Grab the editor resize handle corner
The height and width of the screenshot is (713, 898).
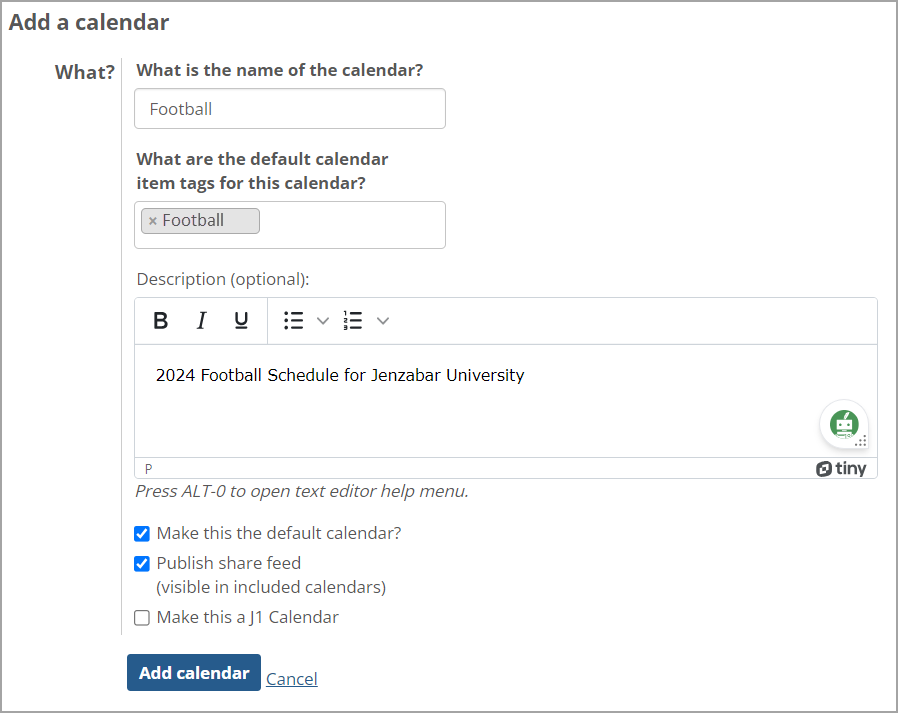pyautogui.click(x=862, y=441)
